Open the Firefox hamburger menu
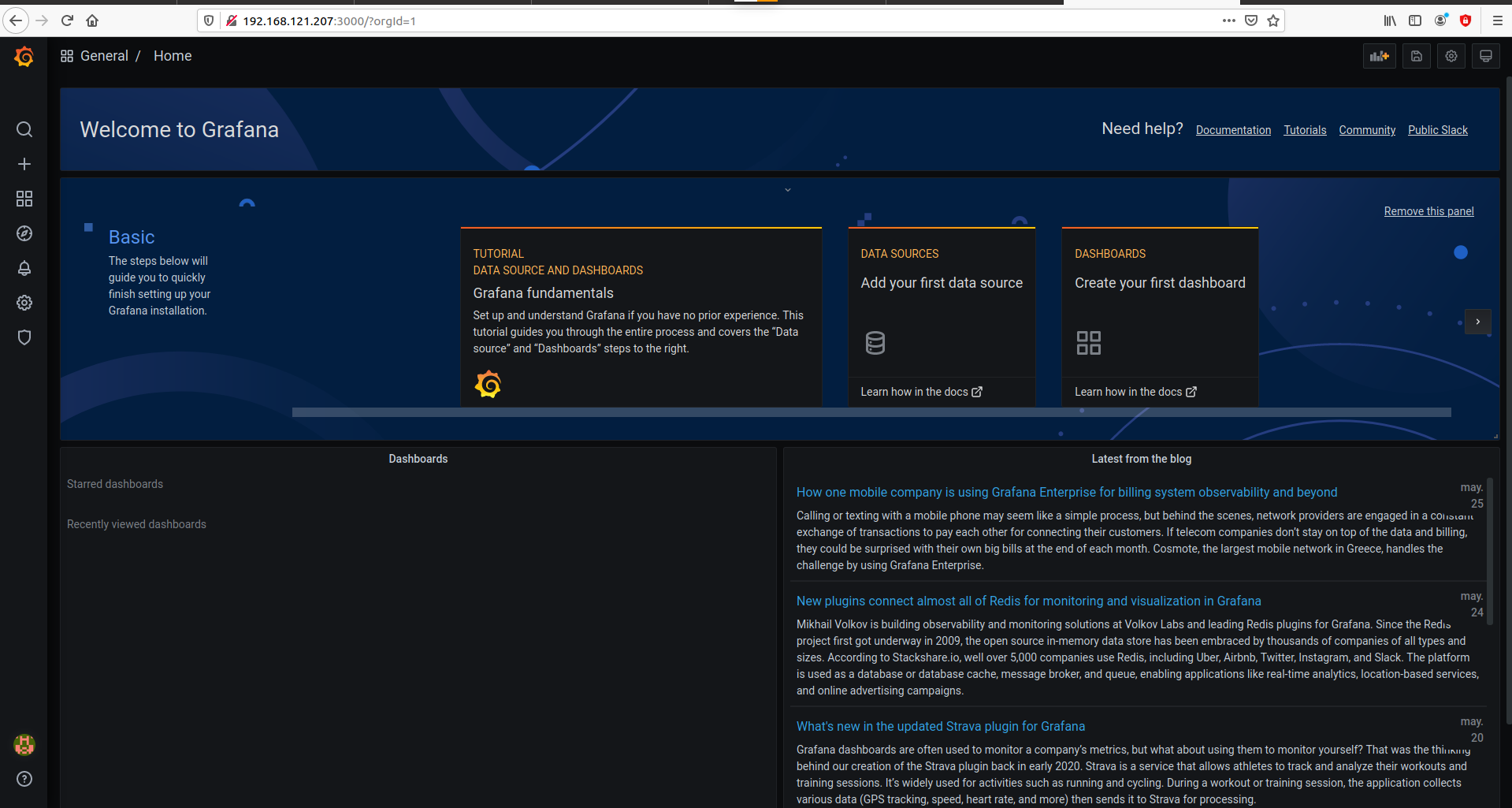 pyautogui.click(x=1498, y=20)
